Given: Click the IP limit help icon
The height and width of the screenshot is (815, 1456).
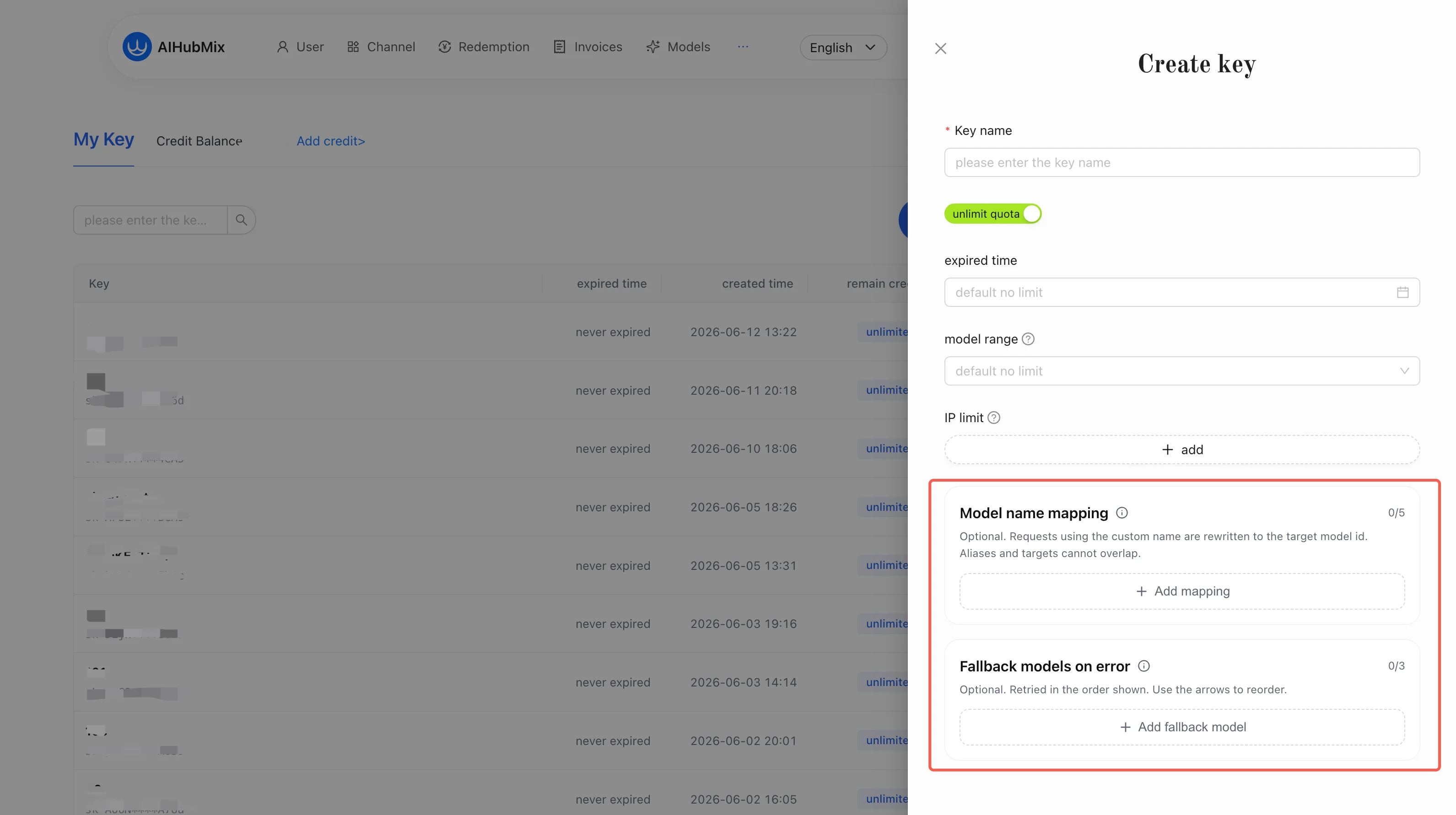Looking at the screenshot, I should 994,418.
